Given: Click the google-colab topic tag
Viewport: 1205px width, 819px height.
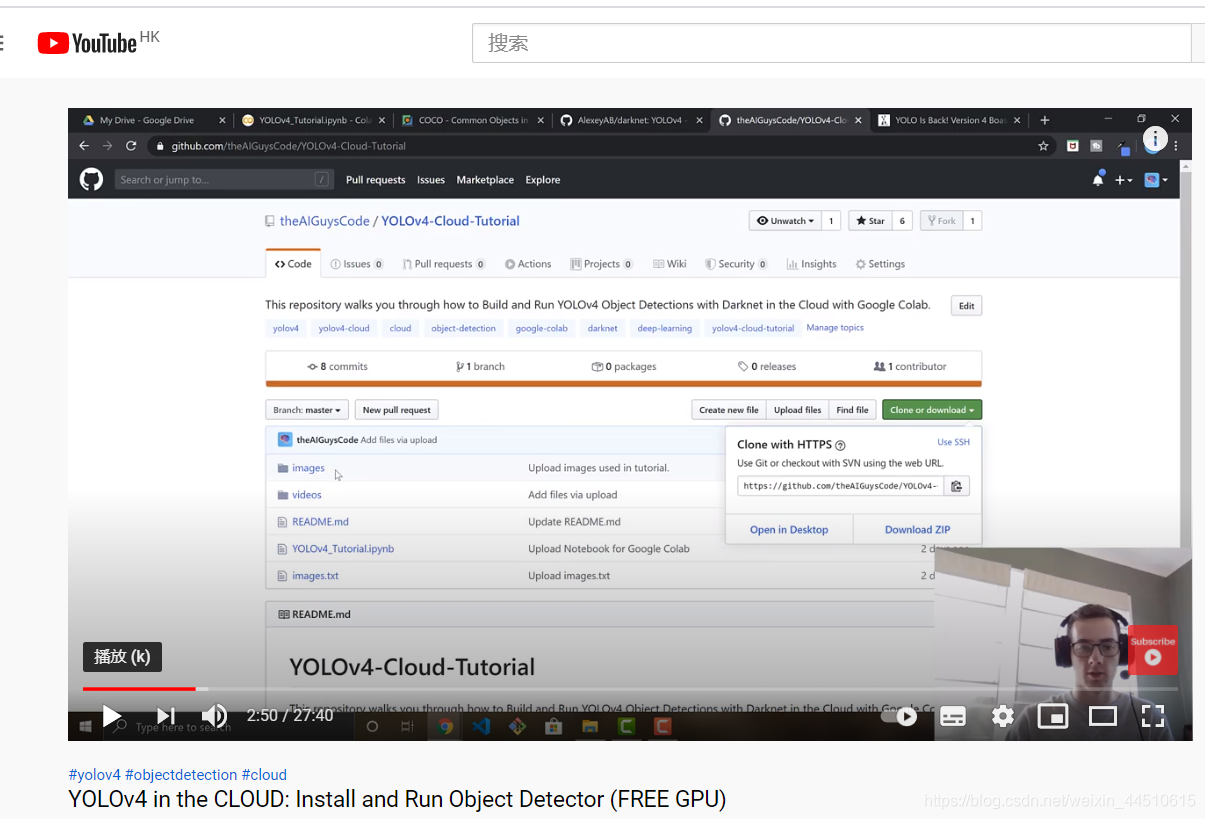Looking at the screenshot, I should coord(542,328).
